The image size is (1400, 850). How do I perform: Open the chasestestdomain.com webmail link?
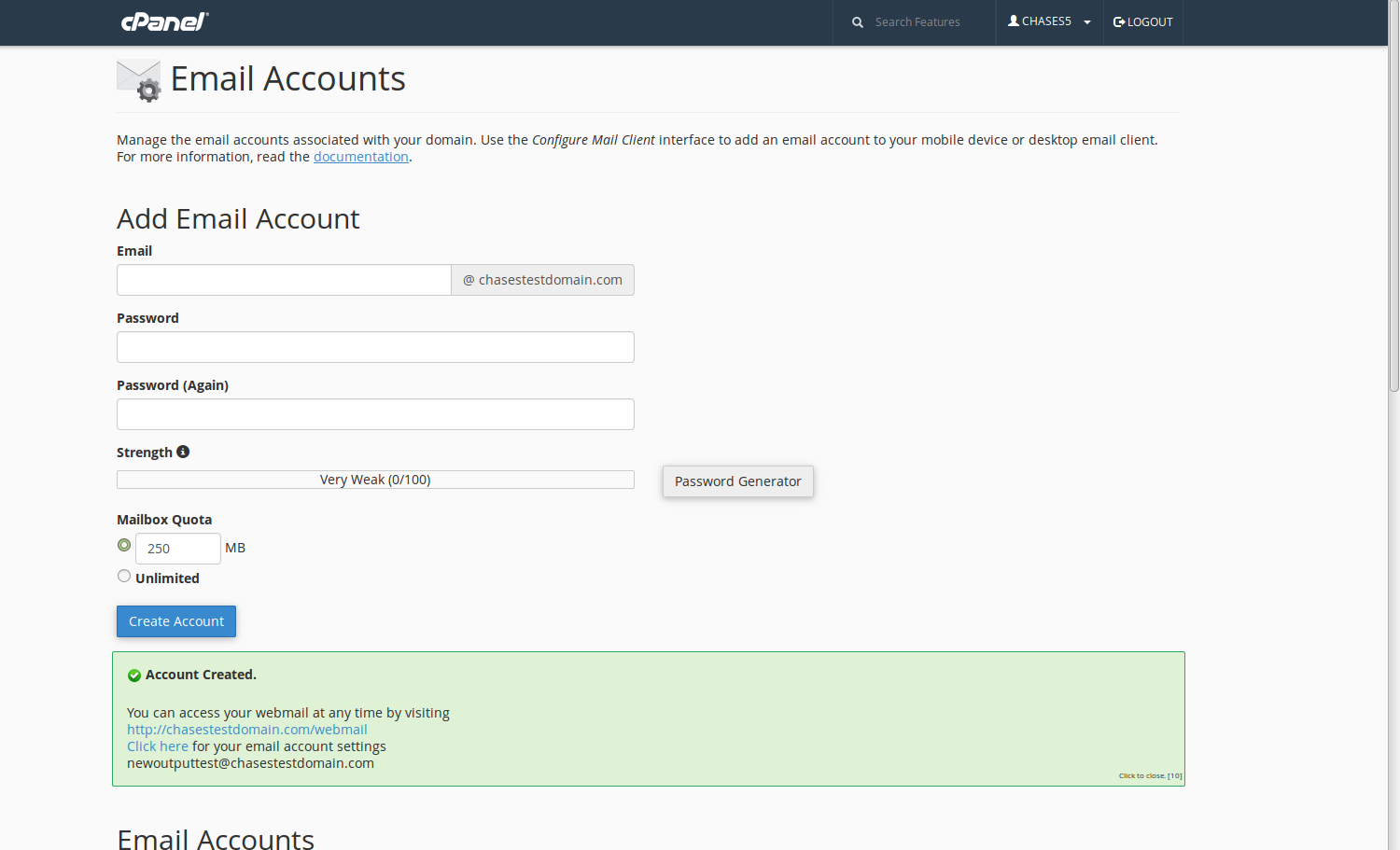246,730
